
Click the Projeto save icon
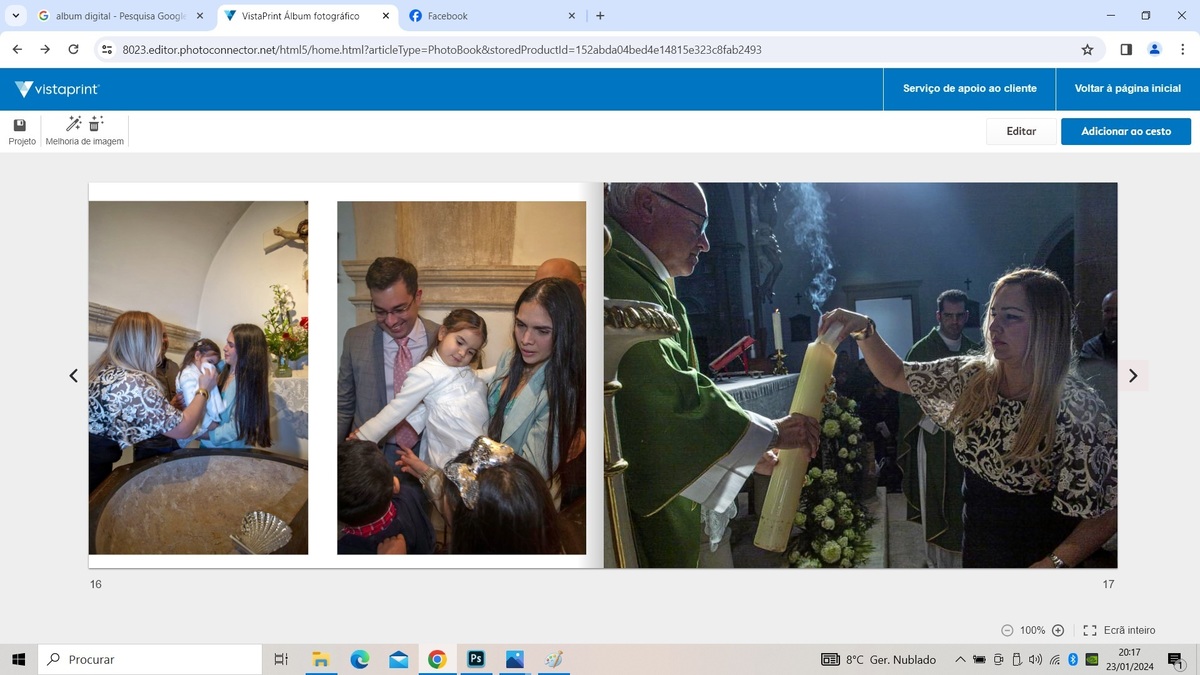pos(20,126)
